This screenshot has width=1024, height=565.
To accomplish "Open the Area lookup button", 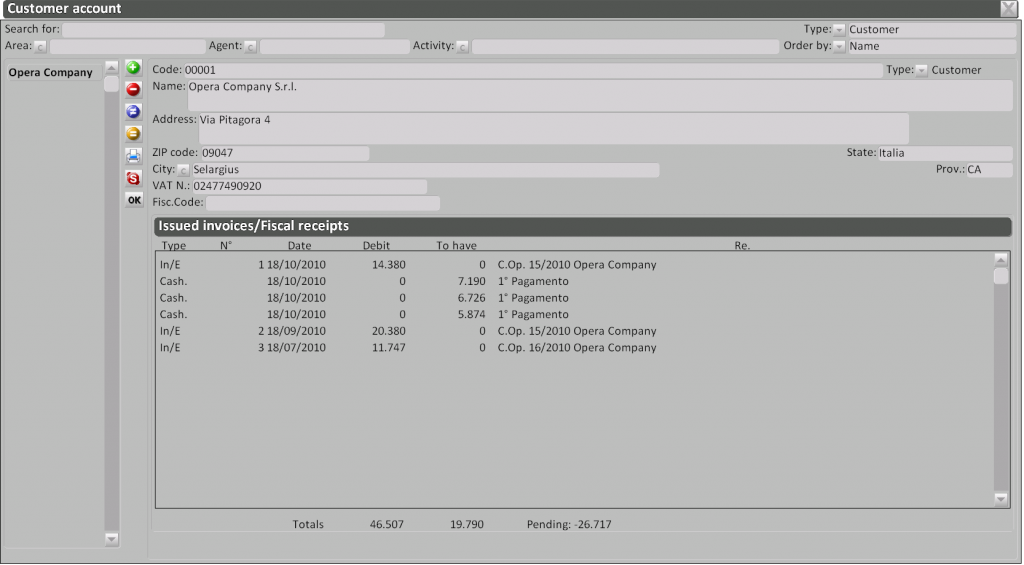I will click(41, 46).
